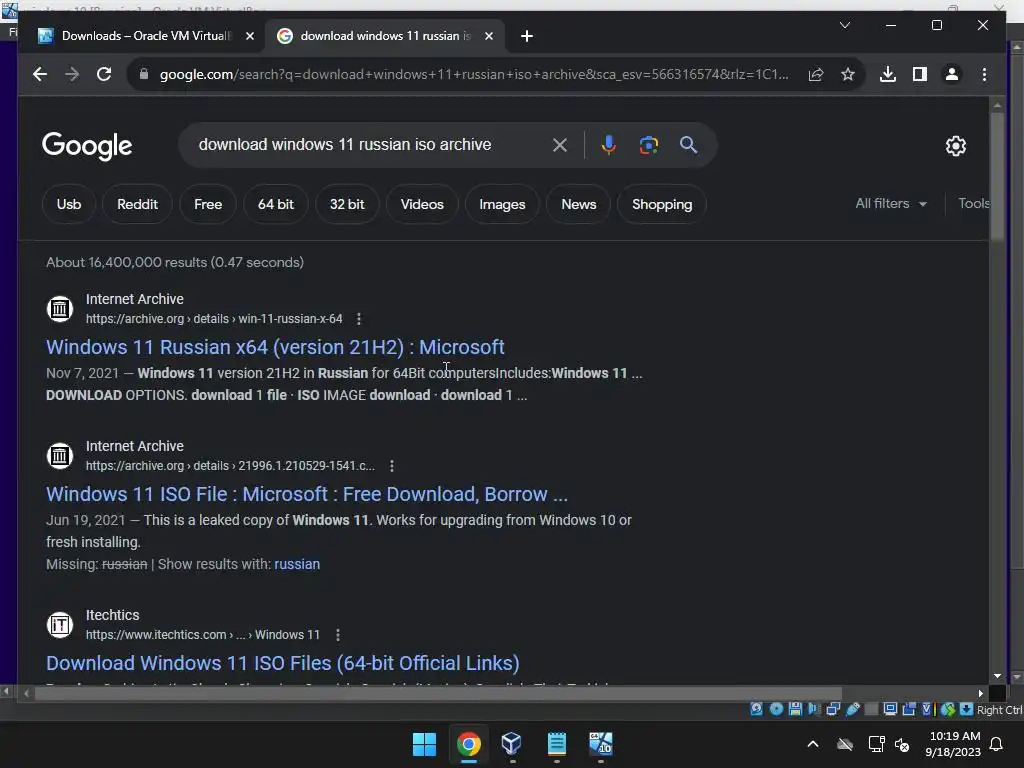View site info via the padlock icon

click(x=144, y=74)
